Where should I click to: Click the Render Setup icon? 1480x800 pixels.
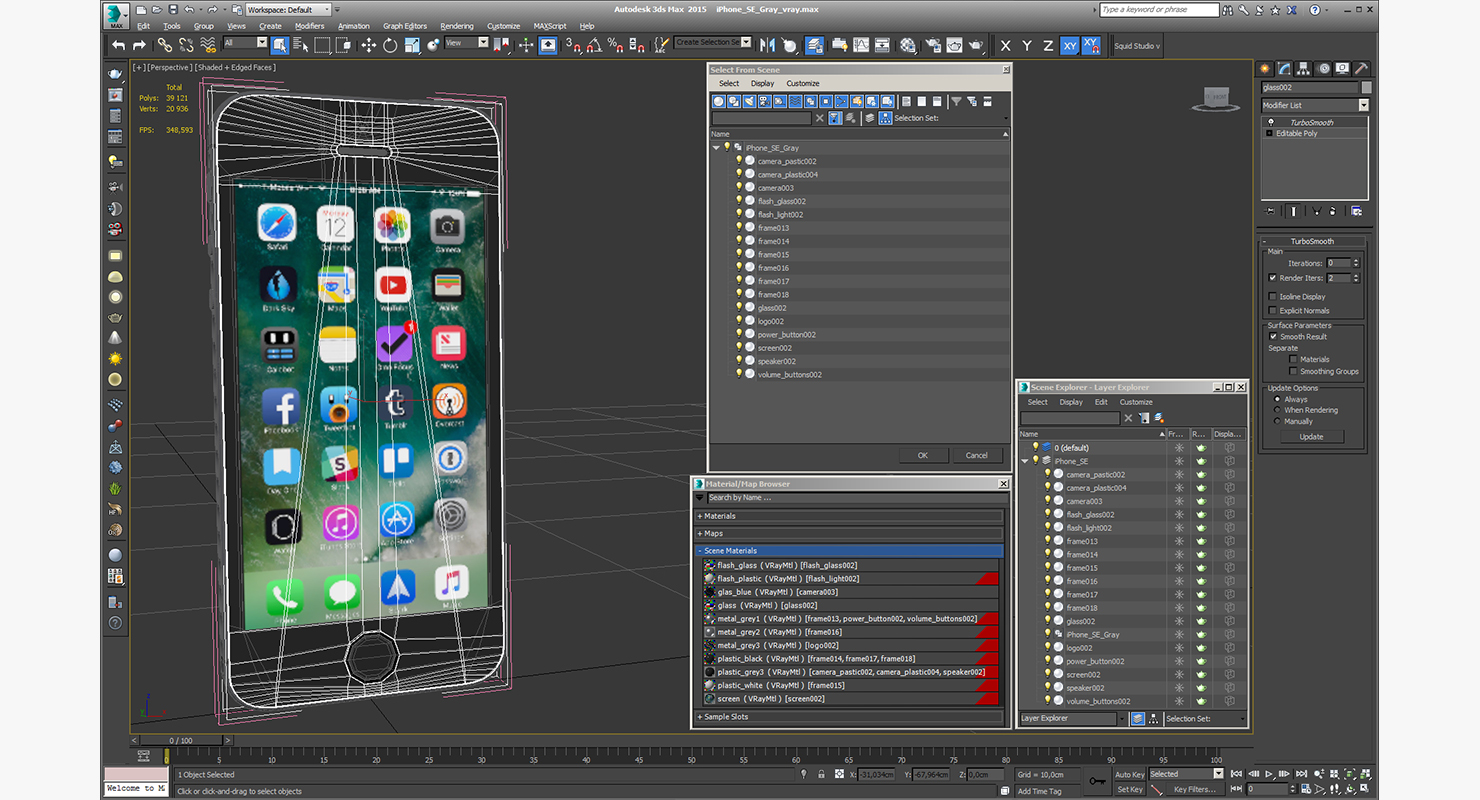pos(933,45)
